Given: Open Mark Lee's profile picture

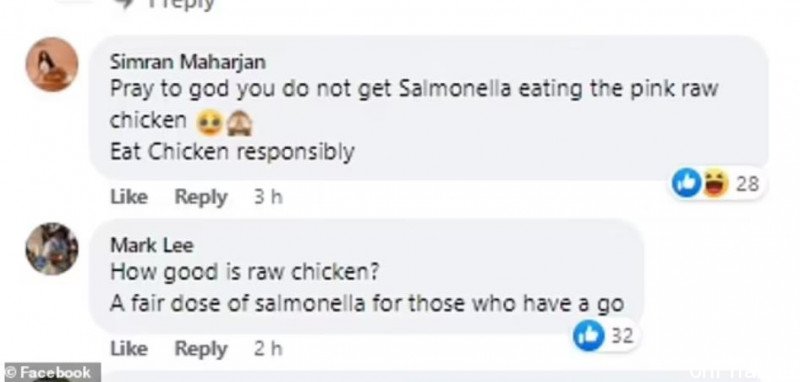Looking at the screenshot, I should (52, 249).
